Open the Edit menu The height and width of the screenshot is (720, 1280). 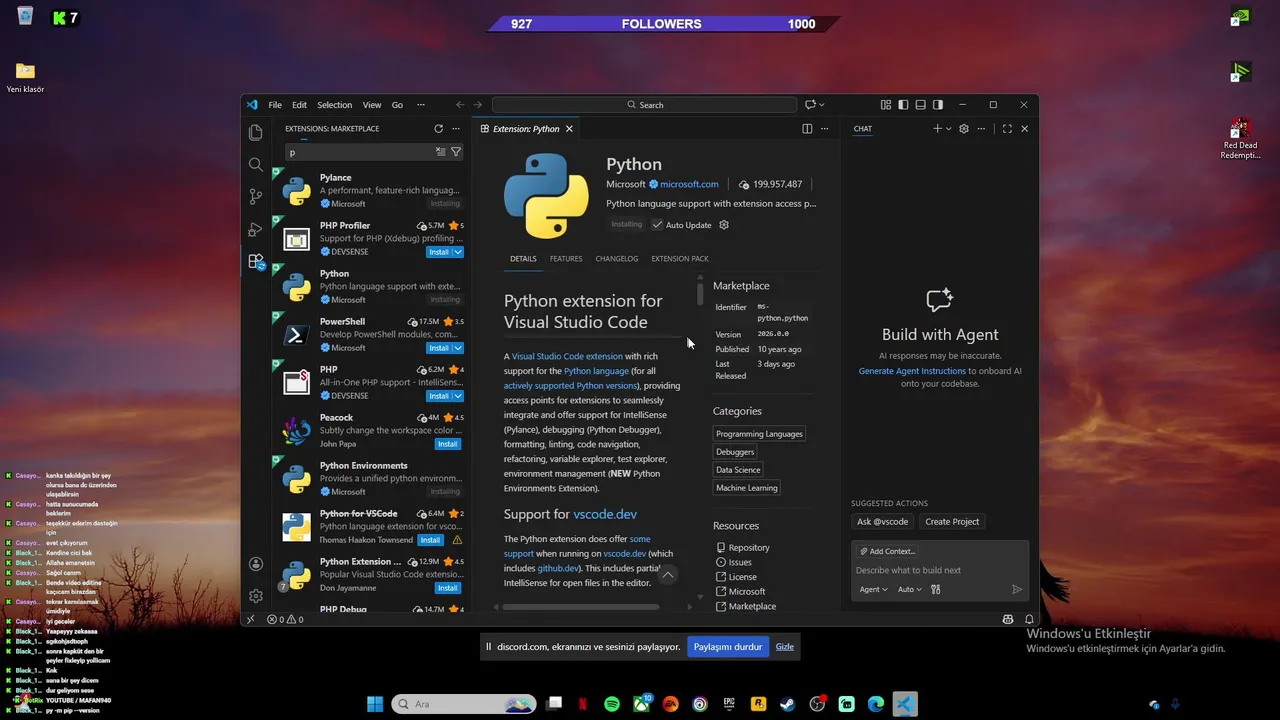pyautogui.click(x=299, y=105)
